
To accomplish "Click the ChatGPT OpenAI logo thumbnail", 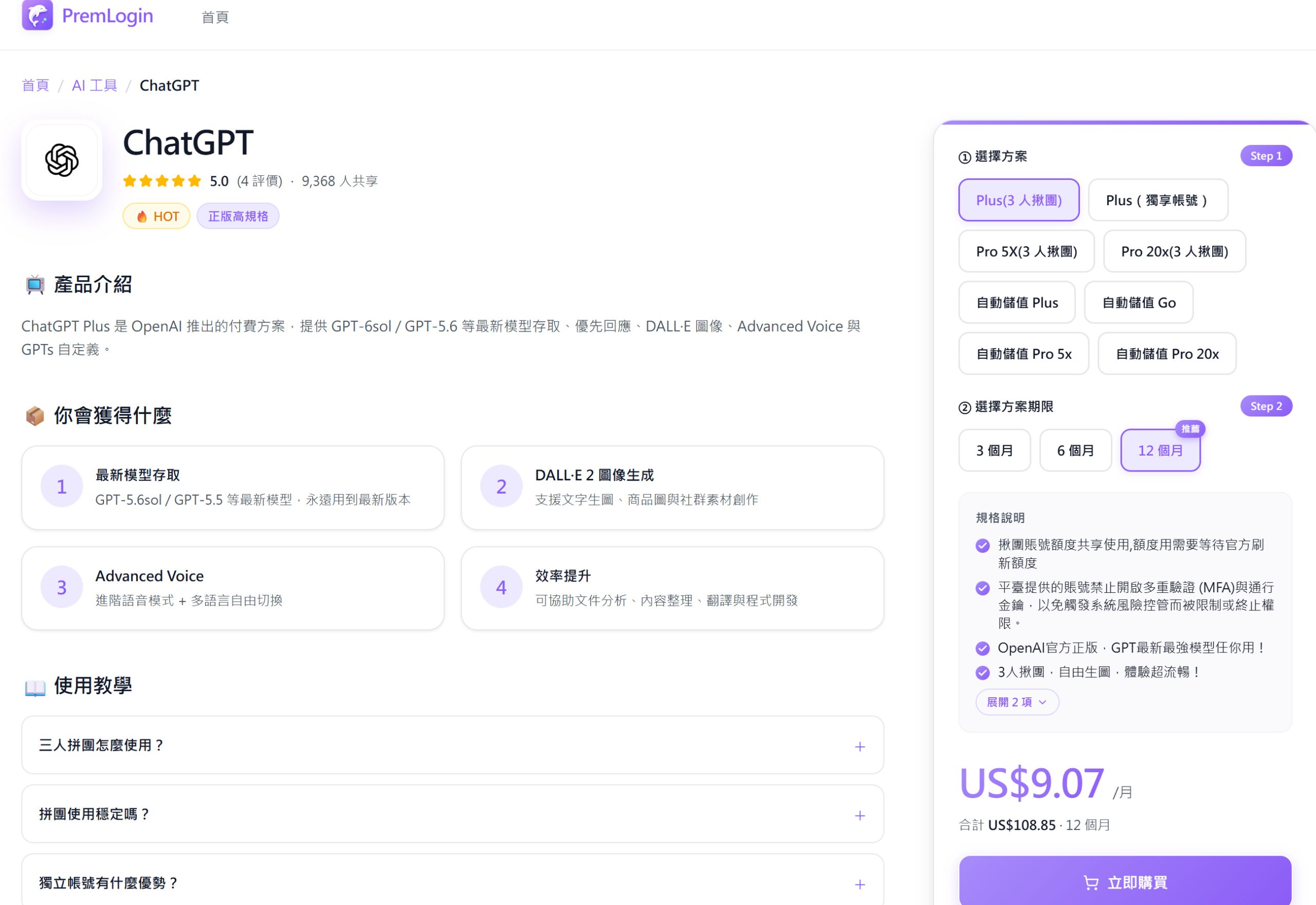I will (62, 160).
